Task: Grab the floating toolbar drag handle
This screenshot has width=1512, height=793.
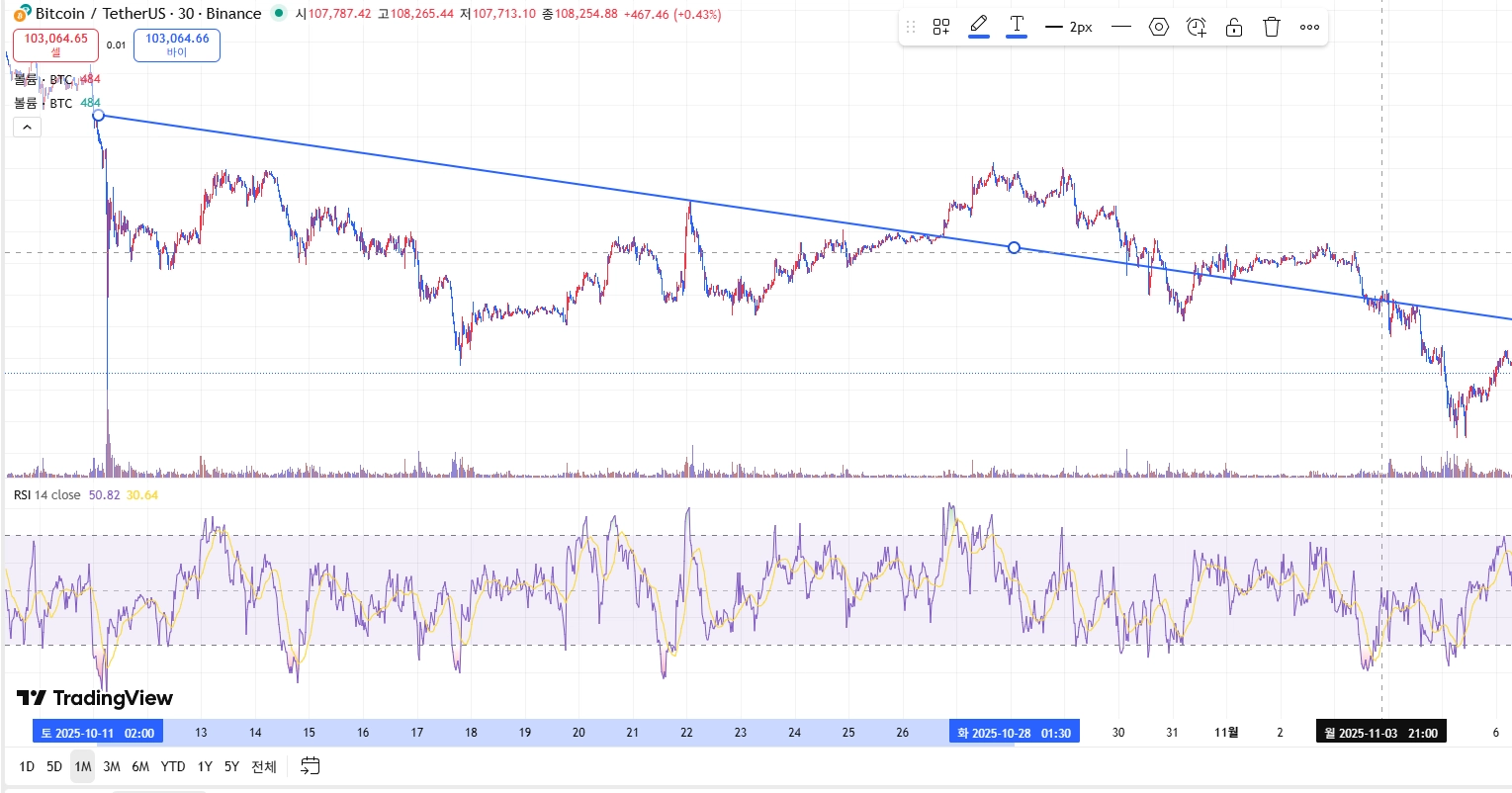Action: click(911, 27)
